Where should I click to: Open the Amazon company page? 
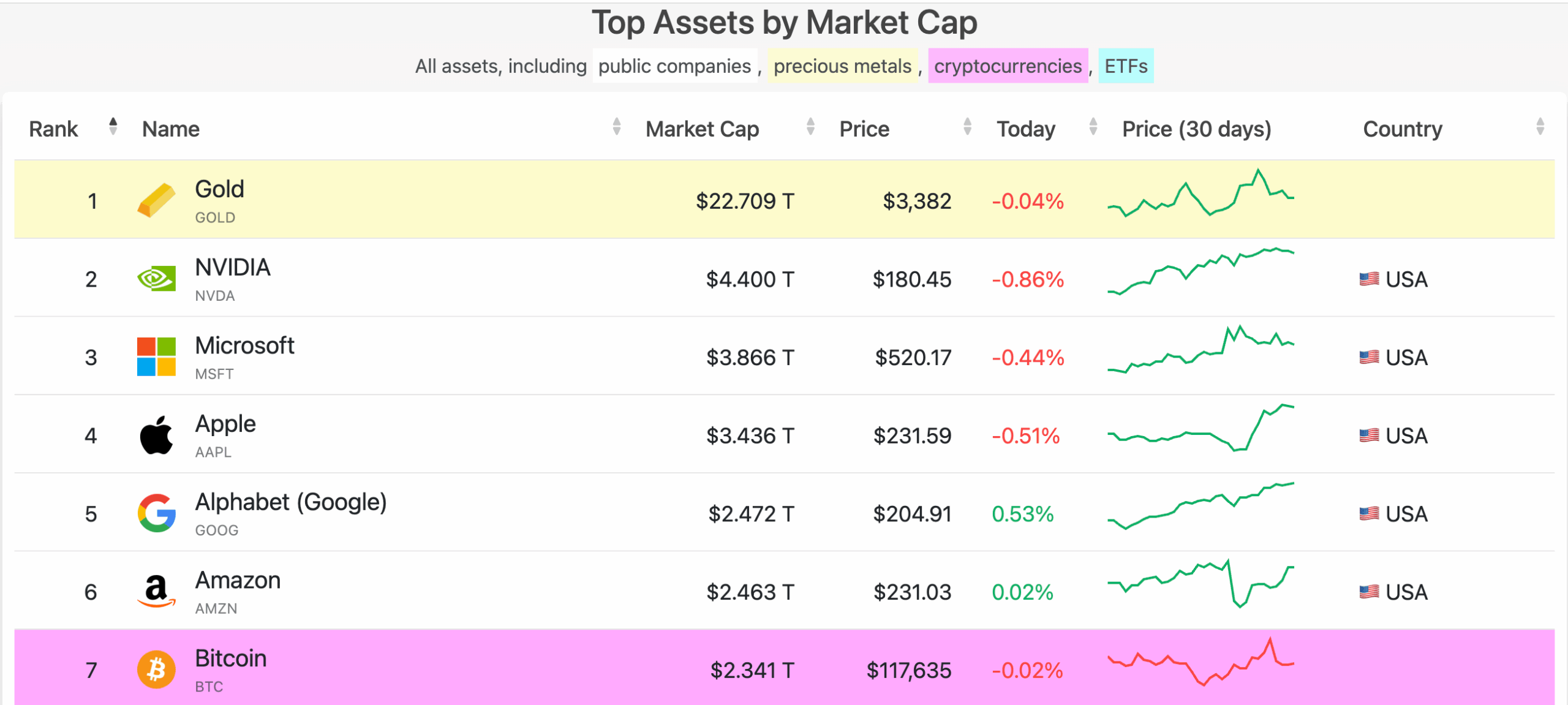click(238, 580)
